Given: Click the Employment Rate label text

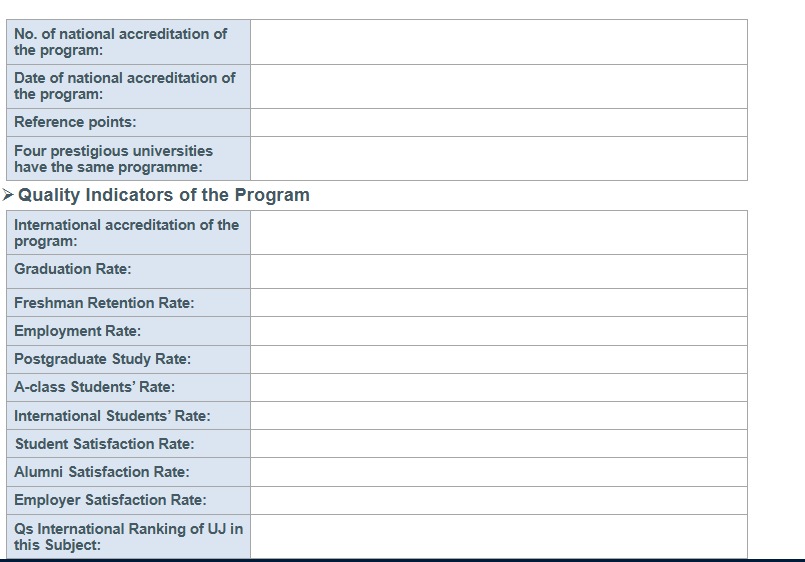Looking at the screenshot, I should click(x=77, y=331).
